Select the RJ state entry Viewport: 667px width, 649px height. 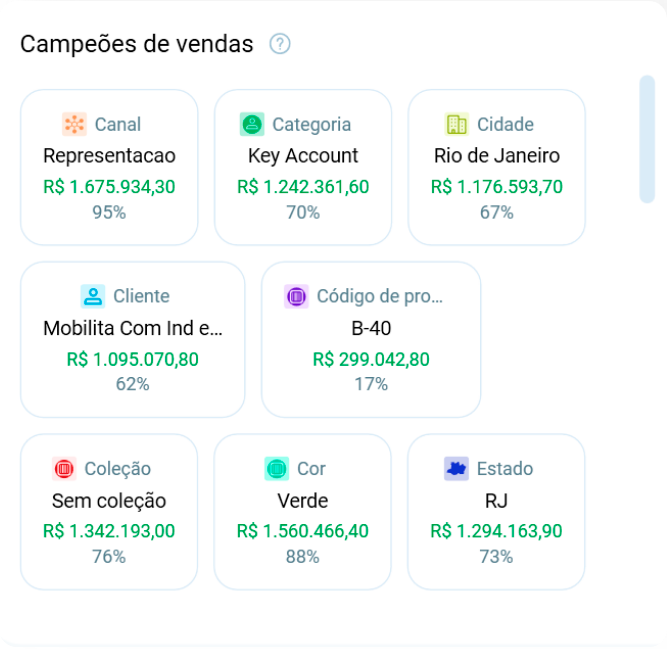[x=496, y=501]
